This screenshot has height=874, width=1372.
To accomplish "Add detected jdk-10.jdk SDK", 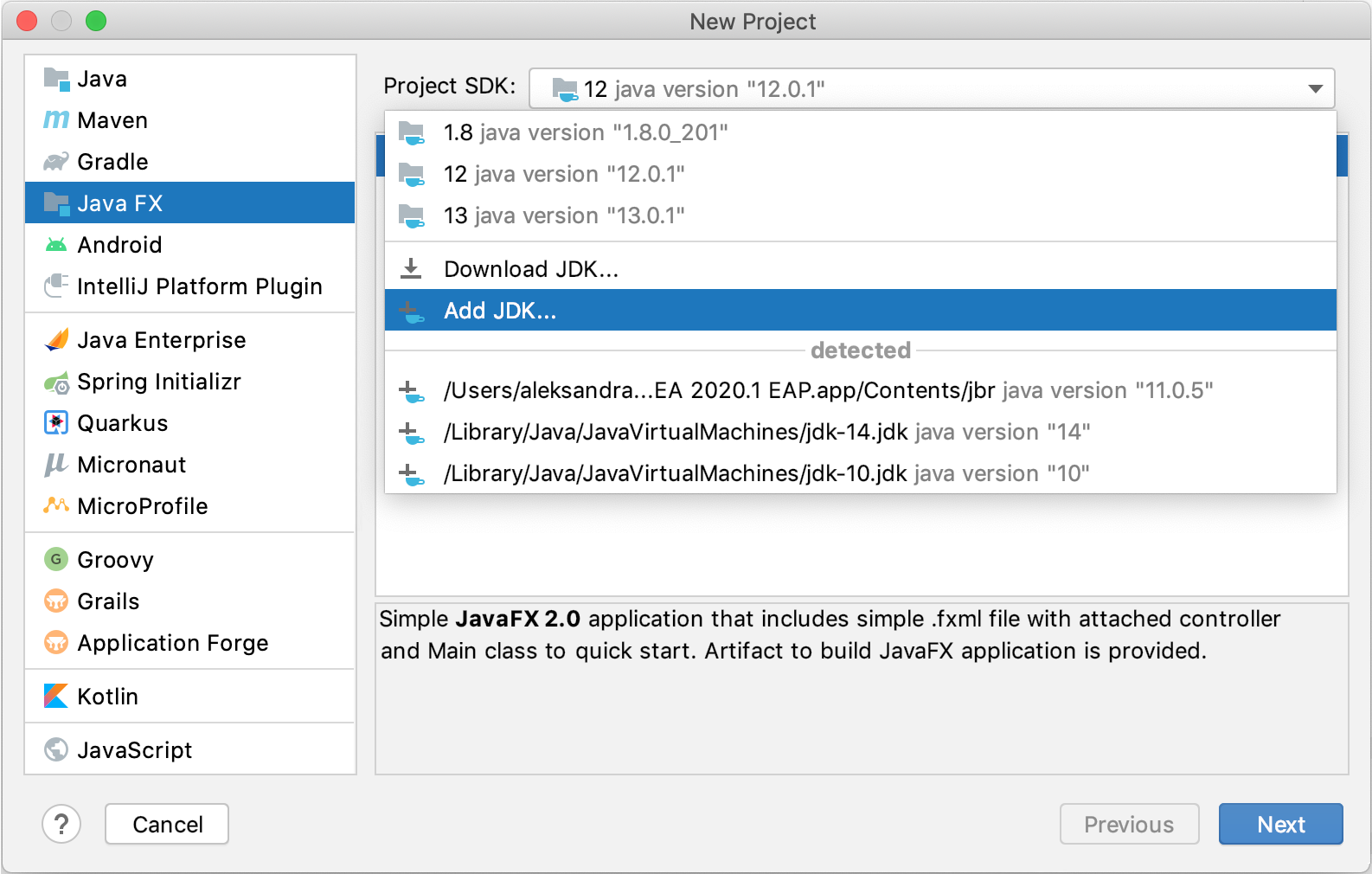I will 861,473.
